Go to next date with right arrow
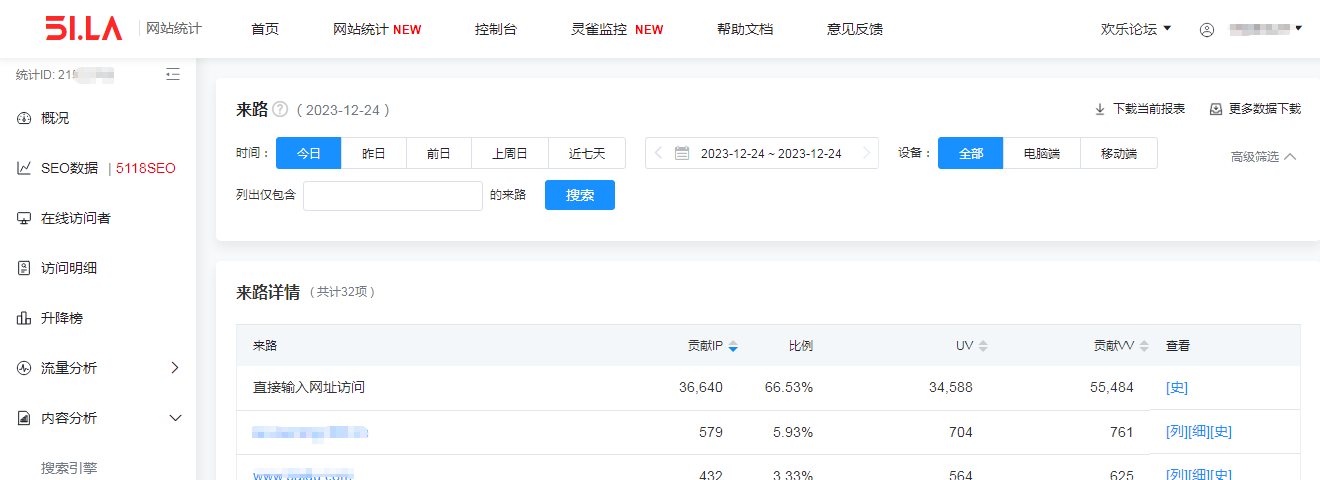 866,153
